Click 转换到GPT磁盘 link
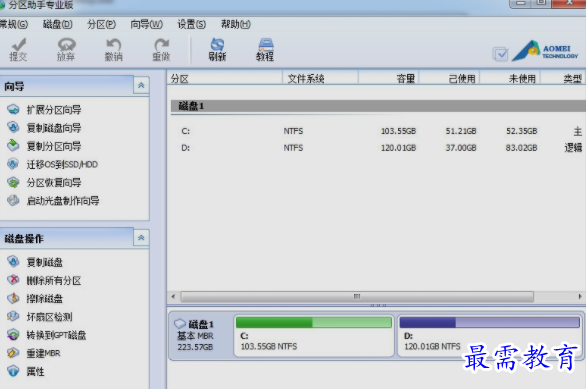 coord(56,335)
